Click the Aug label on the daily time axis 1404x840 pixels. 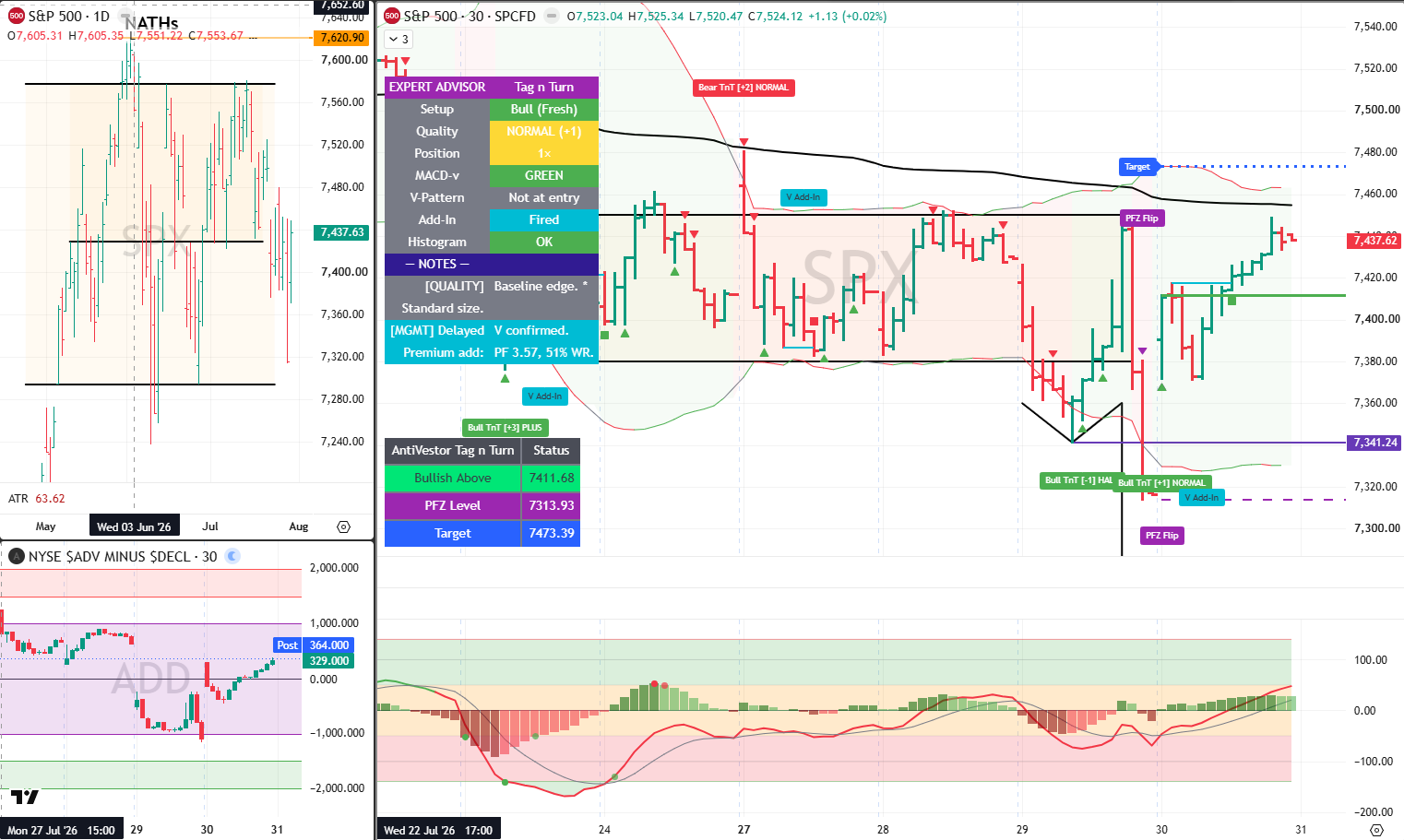coord(299,526)
